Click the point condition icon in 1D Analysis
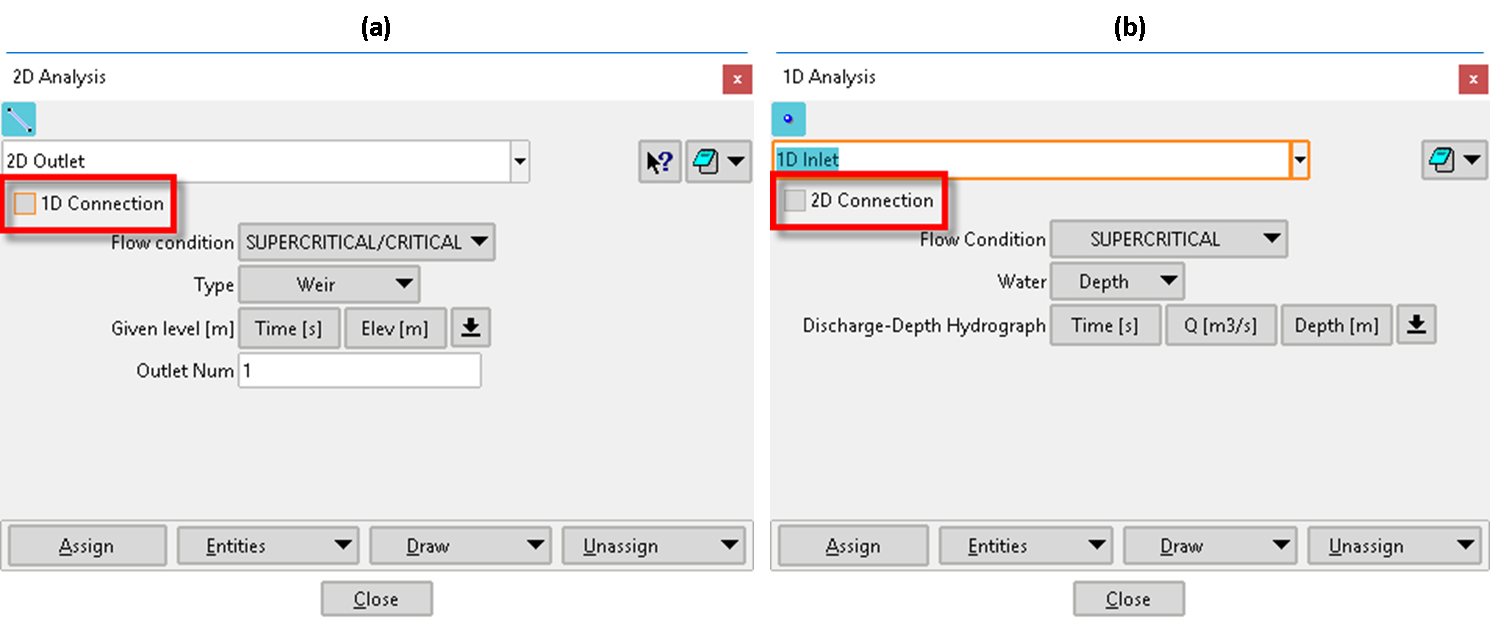 788,120
